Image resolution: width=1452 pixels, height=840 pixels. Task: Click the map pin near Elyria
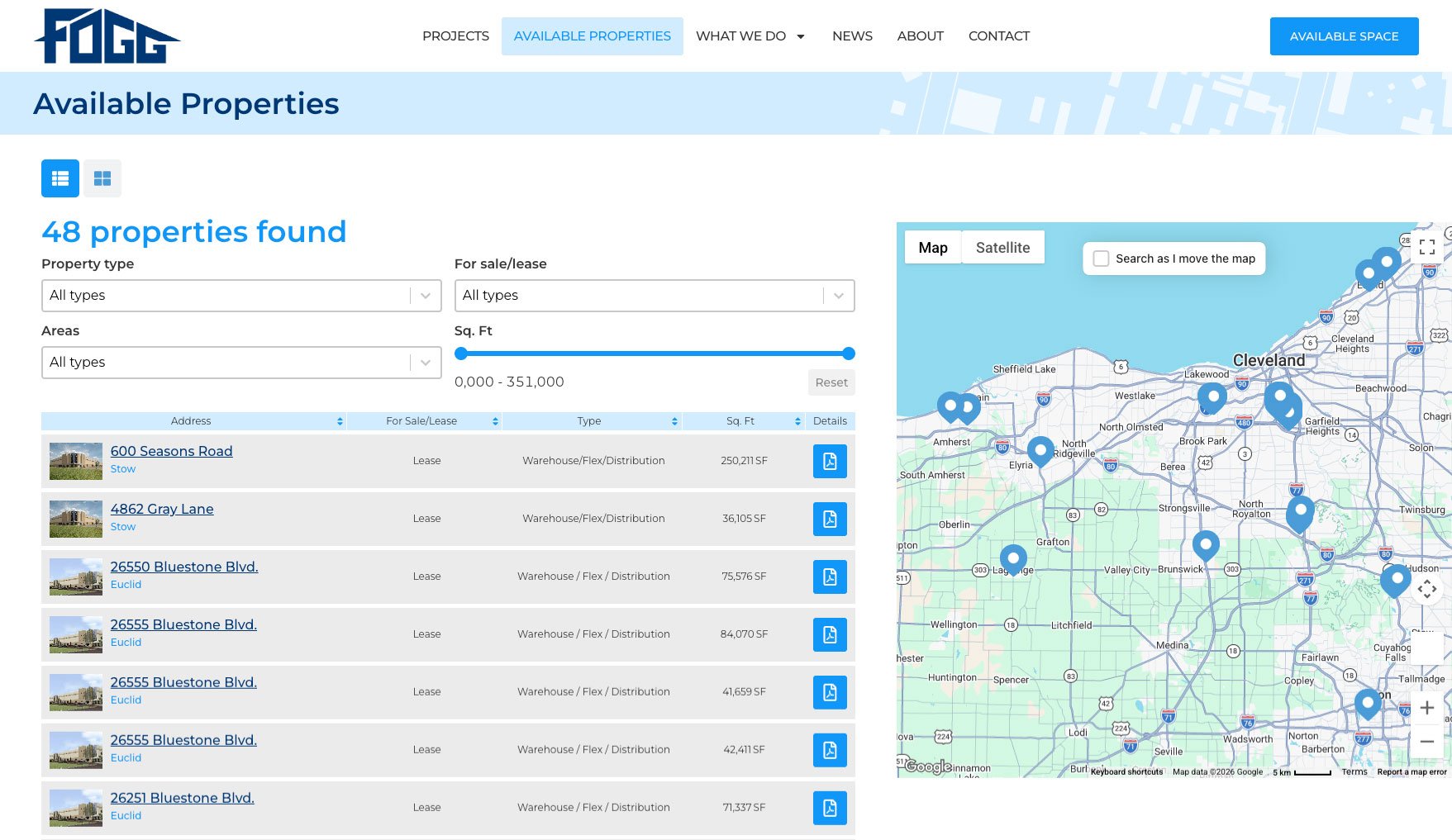[x=1040, y=452]
